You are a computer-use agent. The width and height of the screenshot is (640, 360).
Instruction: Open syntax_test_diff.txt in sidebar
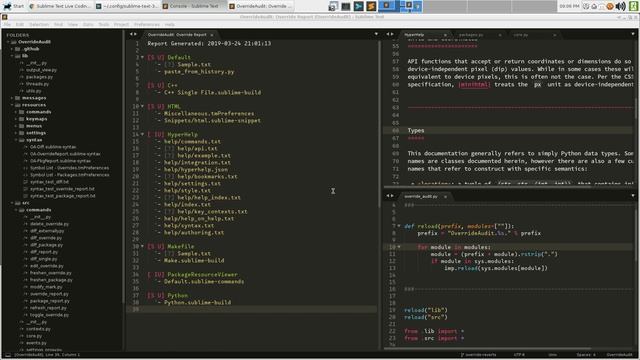point(49,182)
